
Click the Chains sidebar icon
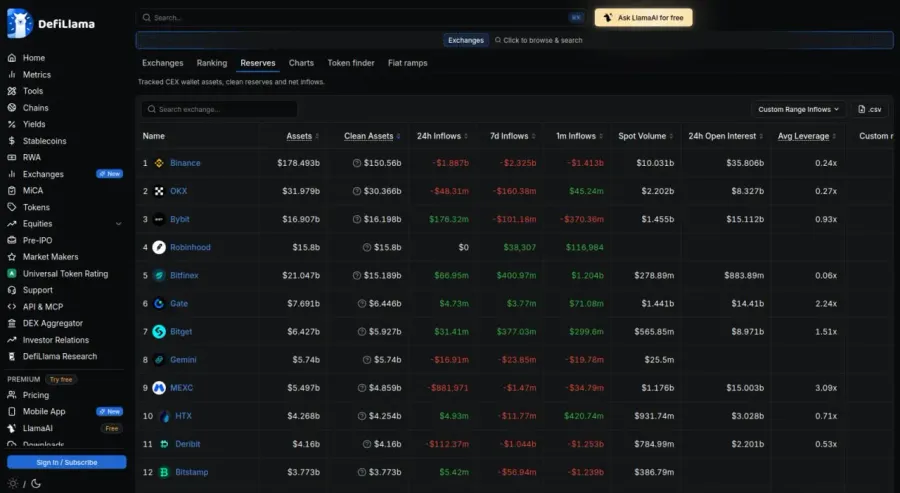point(11,107)
